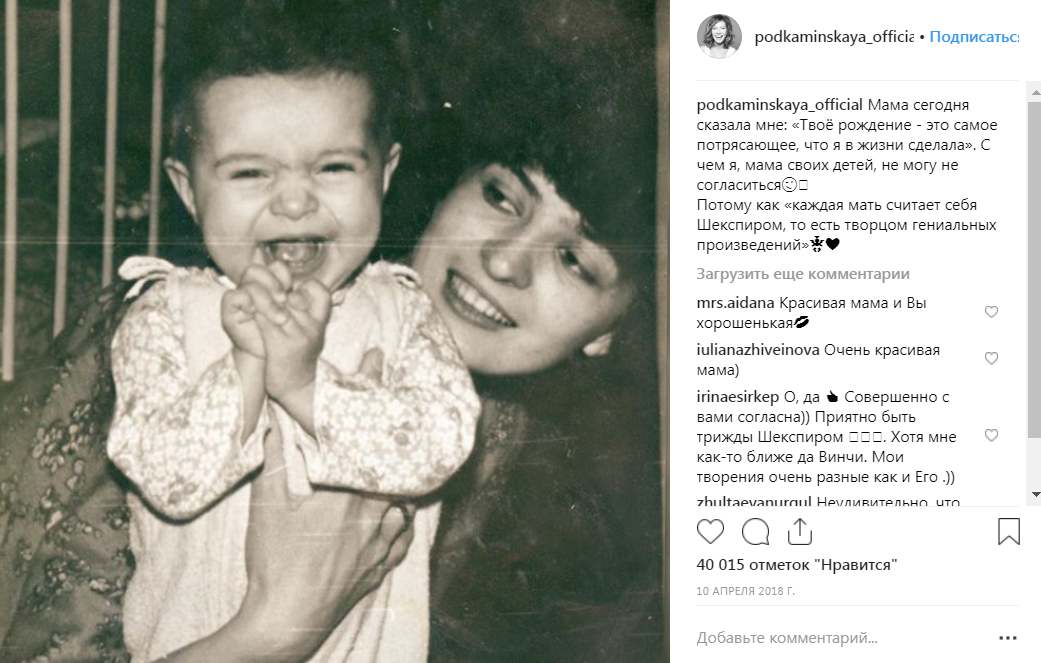Open the iulianazhiveinova profile link

758,350
